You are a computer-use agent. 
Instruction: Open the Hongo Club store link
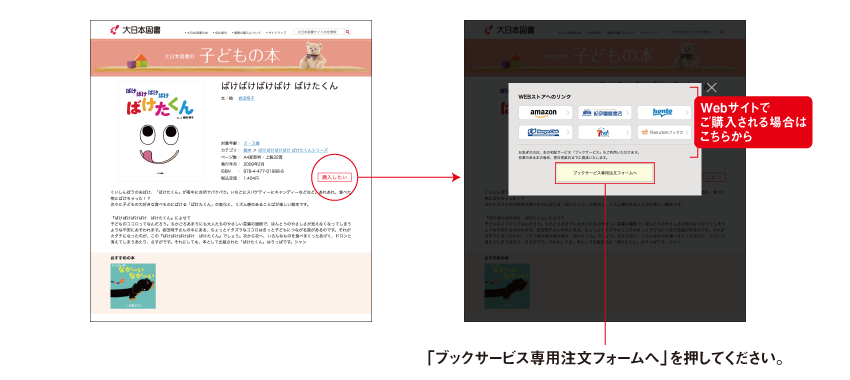pyautogui.click(x=545, y=132)
